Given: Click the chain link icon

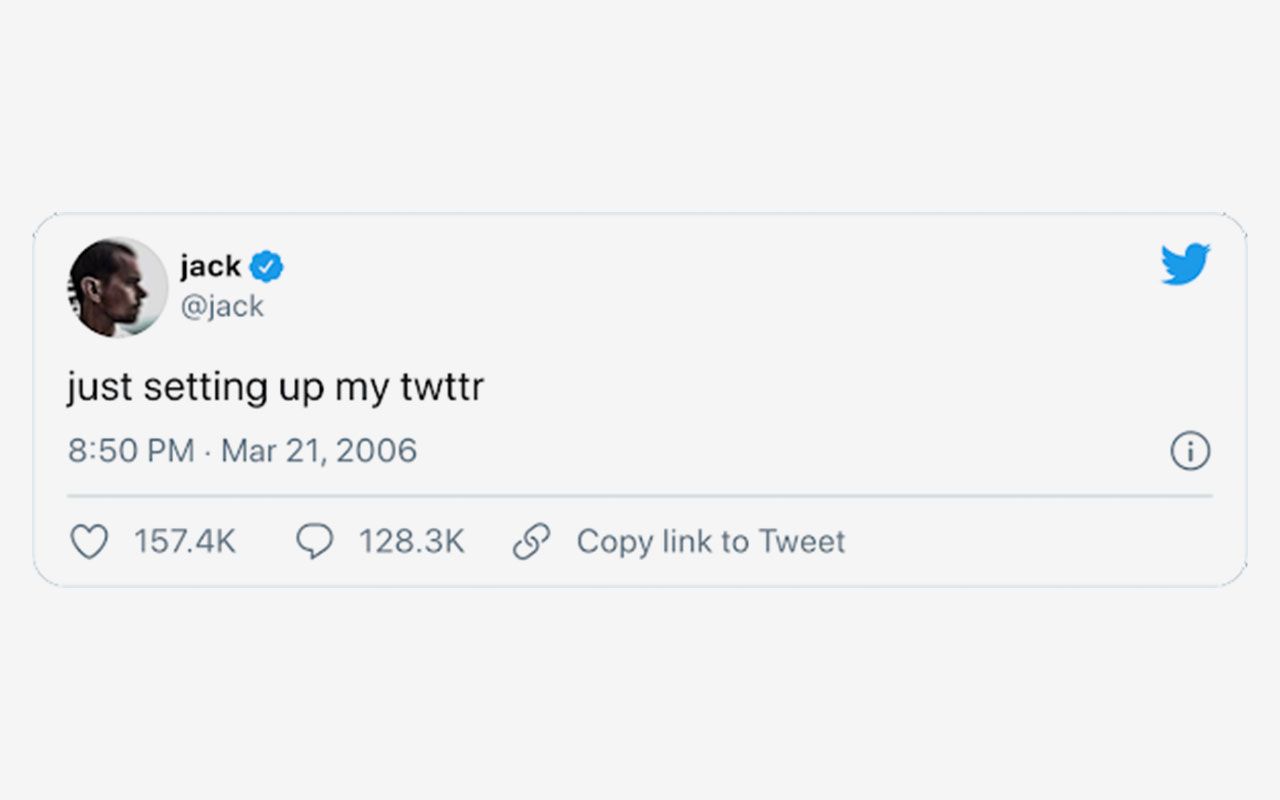Looking at the screenshot, I should [531, 542].
